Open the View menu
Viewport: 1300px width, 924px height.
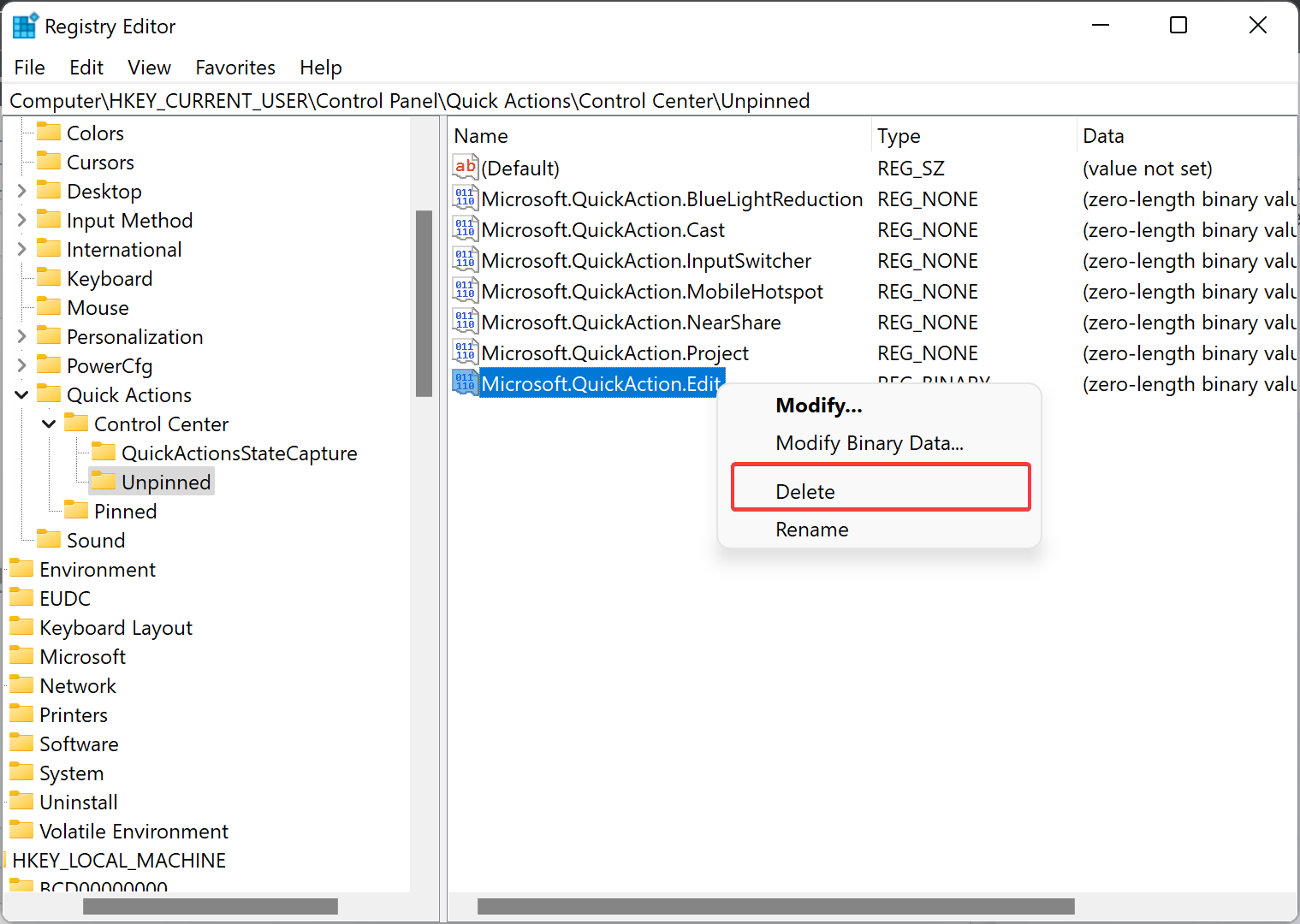[150, 68]
